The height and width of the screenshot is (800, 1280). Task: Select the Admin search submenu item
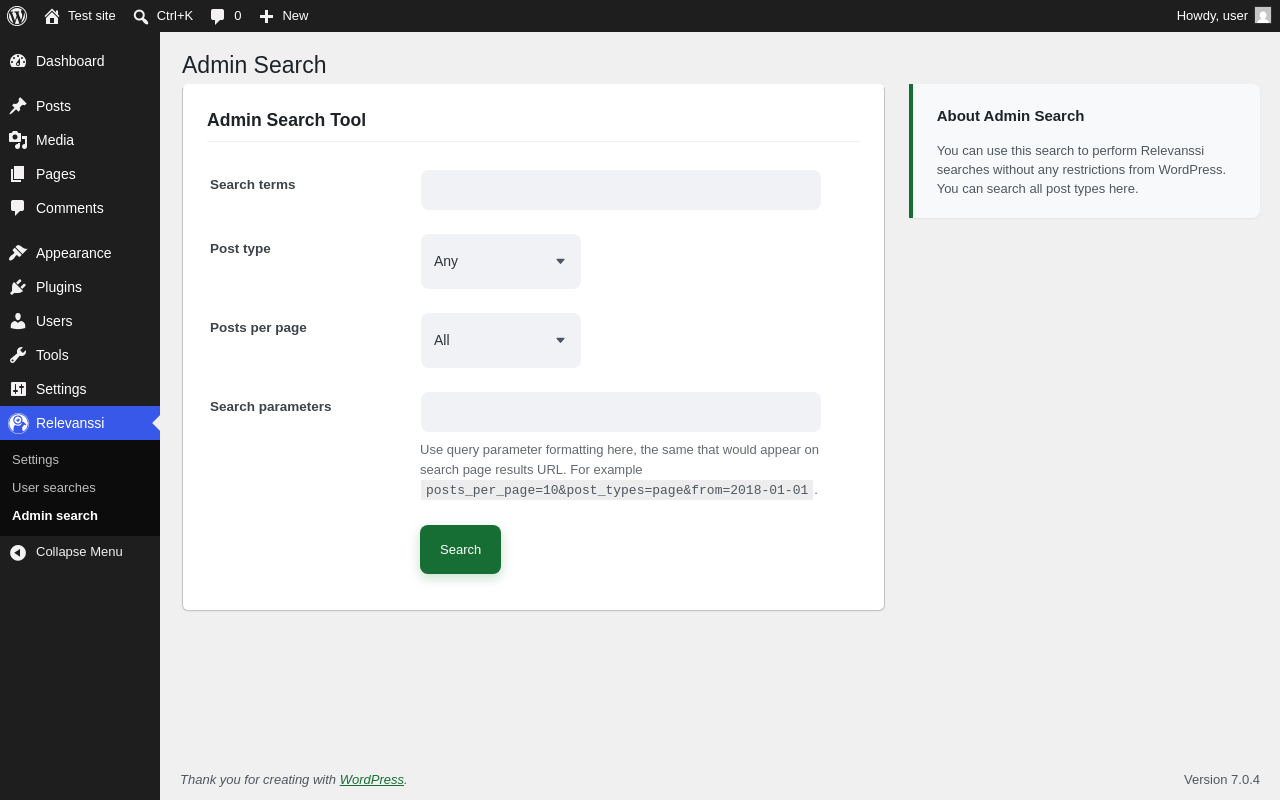coord(55,516)
